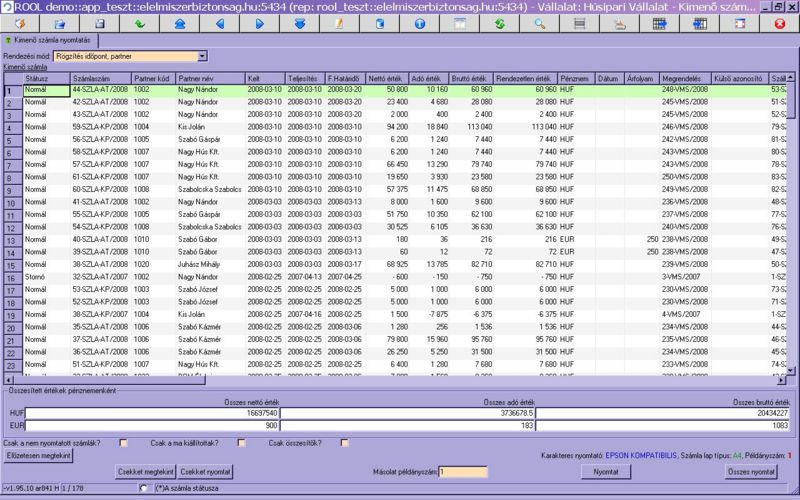Jump to first record with up arrow icon
This screenshot has width=800, height=500.
[179, 23]
